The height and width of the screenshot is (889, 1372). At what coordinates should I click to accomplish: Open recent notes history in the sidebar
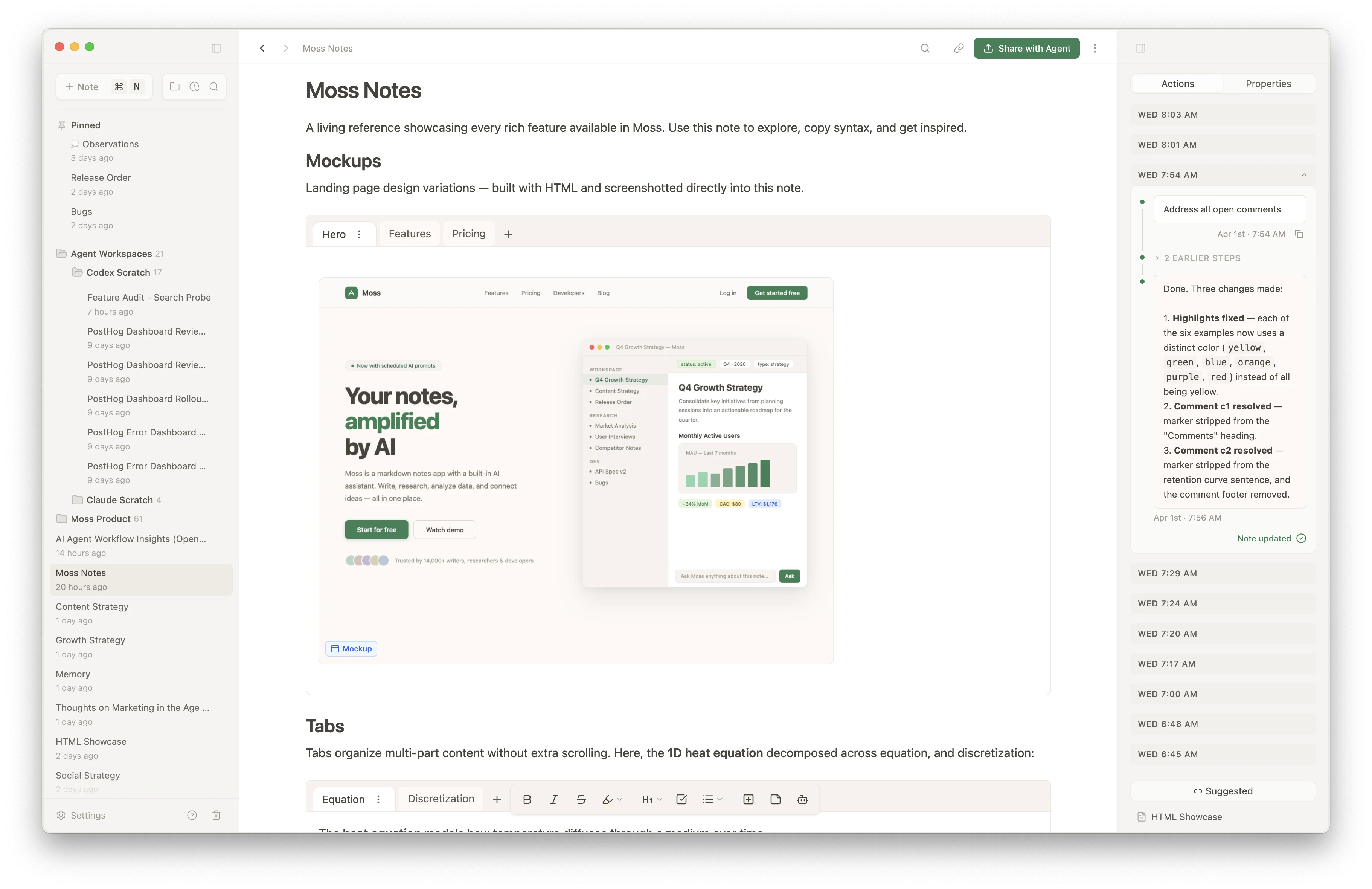(x=194, y=87)
